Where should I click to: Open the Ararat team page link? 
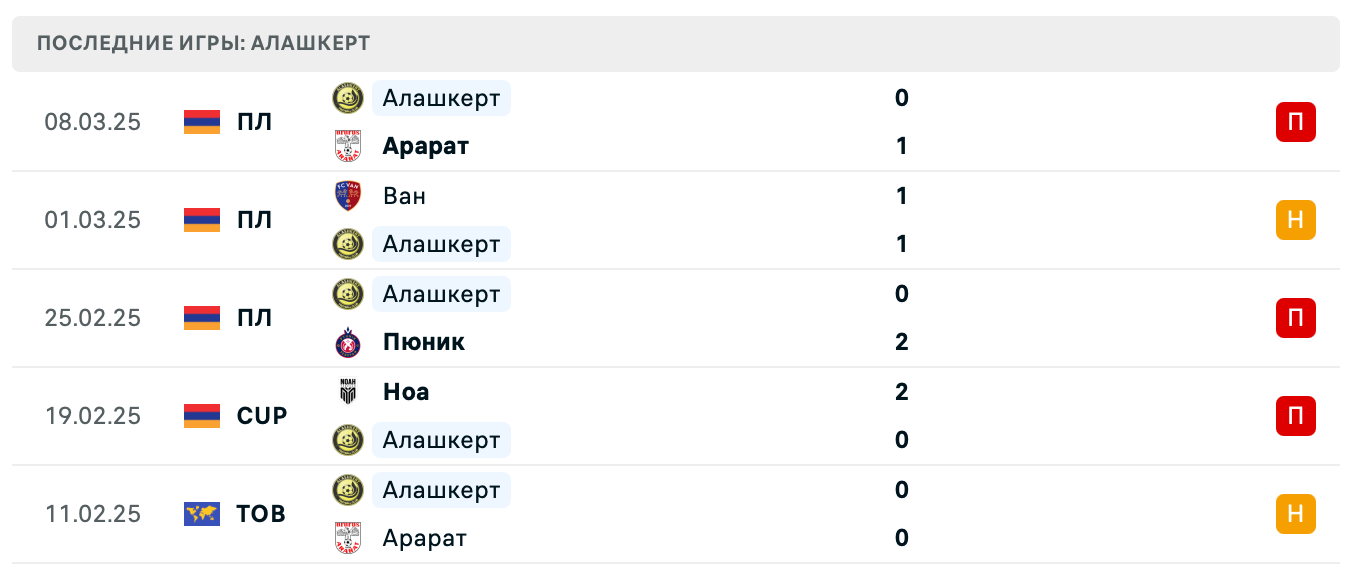coord(424,146)
